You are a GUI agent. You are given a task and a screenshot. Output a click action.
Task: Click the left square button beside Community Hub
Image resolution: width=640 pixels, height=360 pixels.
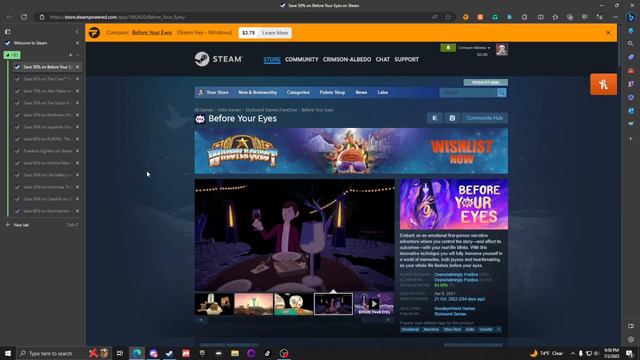[x=435, y=118]
